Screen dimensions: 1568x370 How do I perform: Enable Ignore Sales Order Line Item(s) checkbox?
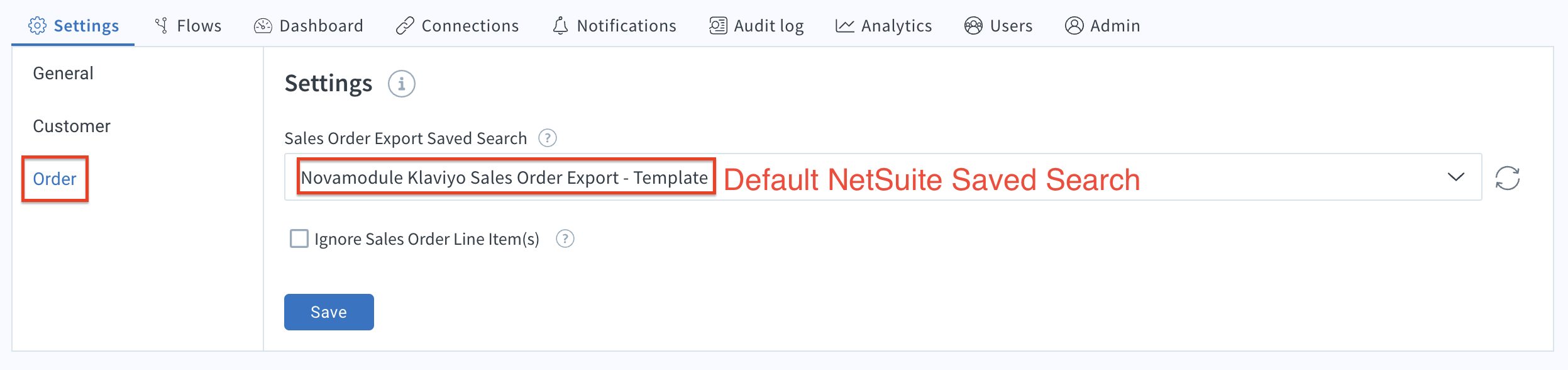tap(299, 238)
